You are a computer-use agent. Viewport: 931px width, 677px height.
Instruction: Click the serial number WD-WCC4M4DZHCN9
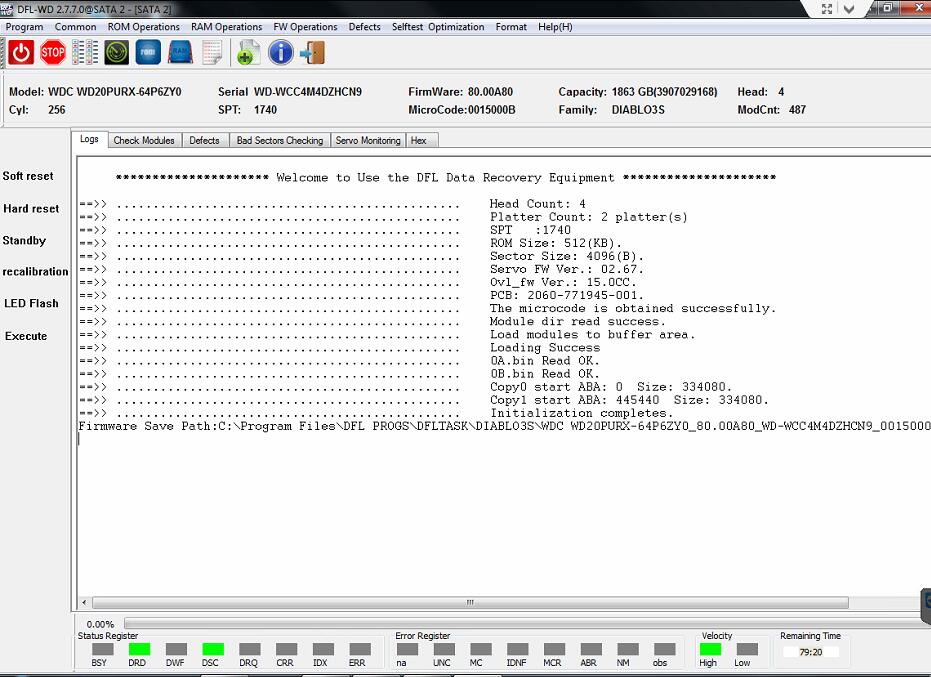pos(308,92)
